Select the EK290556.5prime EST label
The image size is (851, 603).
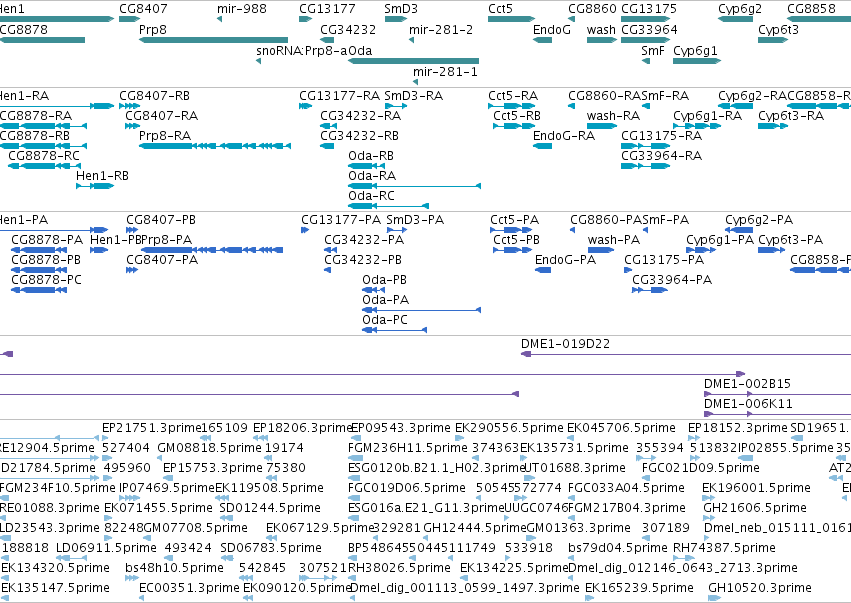[509, 428]
